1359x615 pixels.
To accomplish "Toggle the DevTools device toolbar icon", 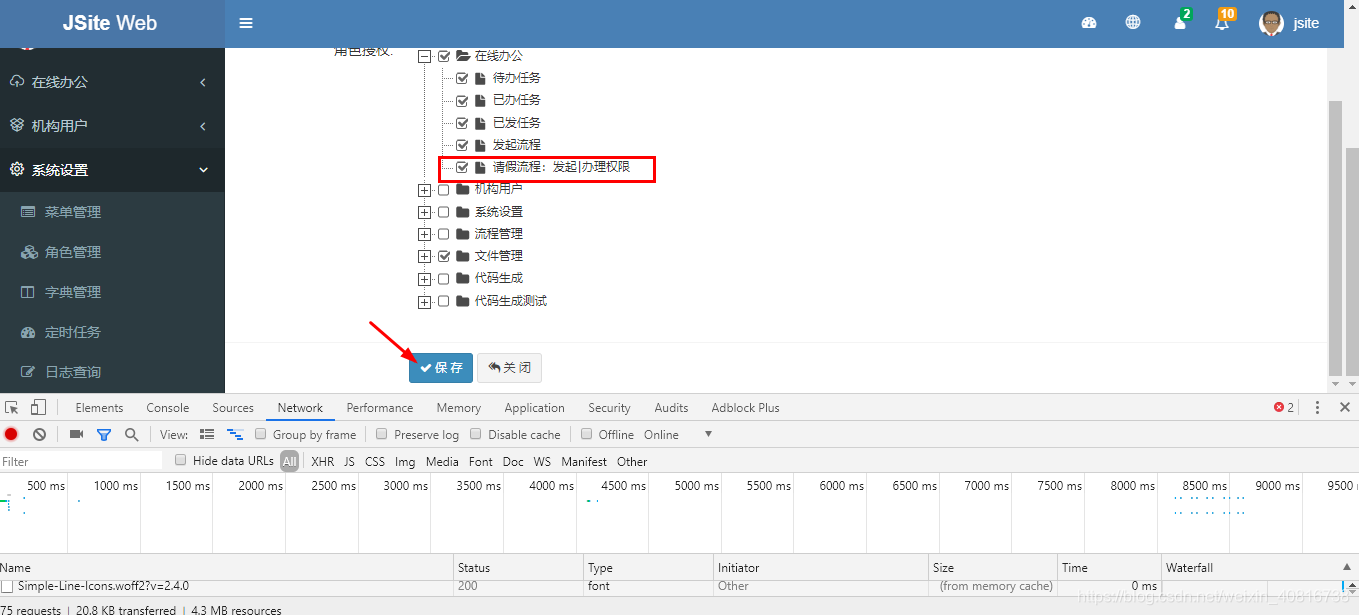I will click(38, 407).
